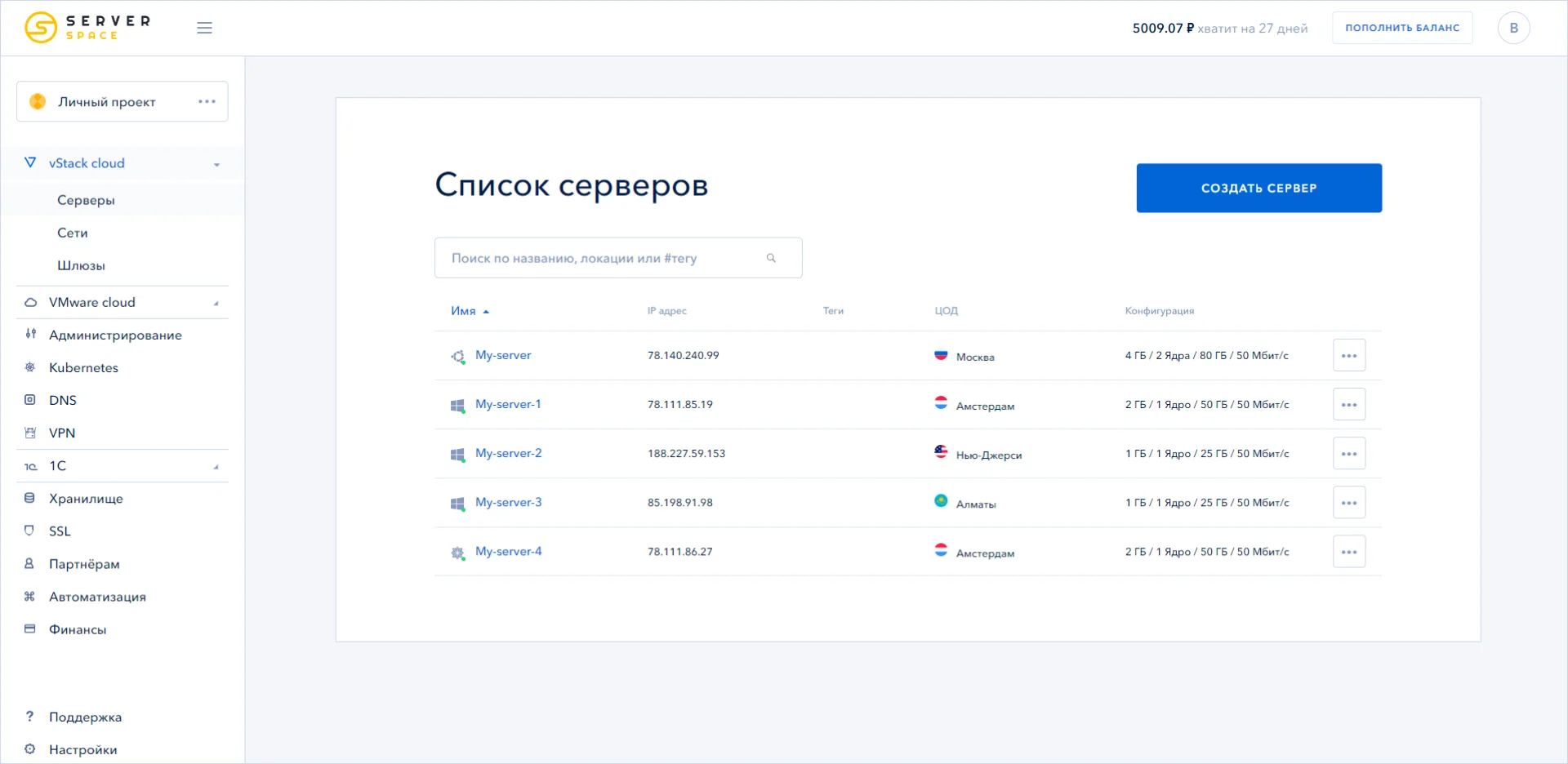Click configuration 4 ГБ / 2 Ядра cell

[x=1207, y=355]
